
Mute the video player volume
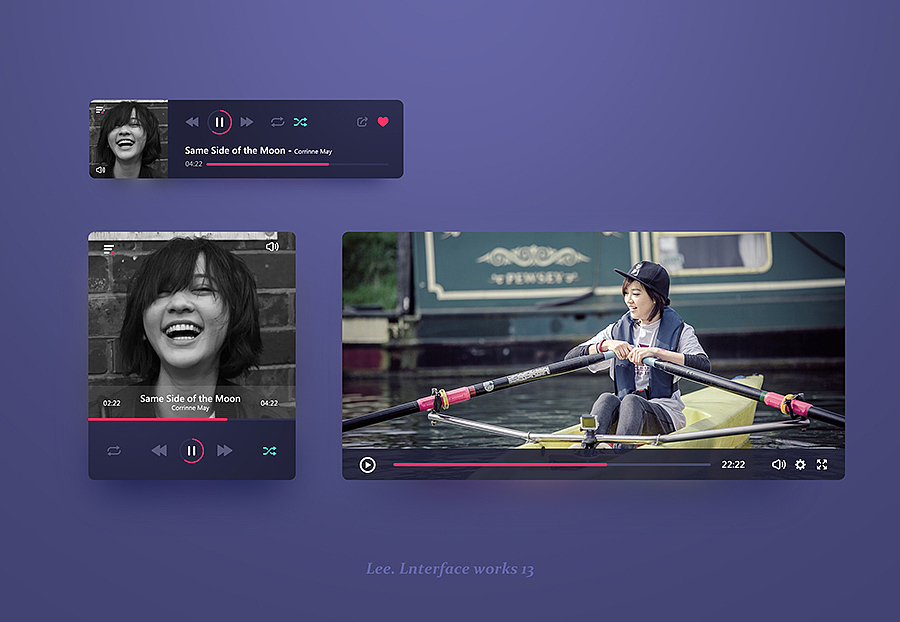coord(778,465)
